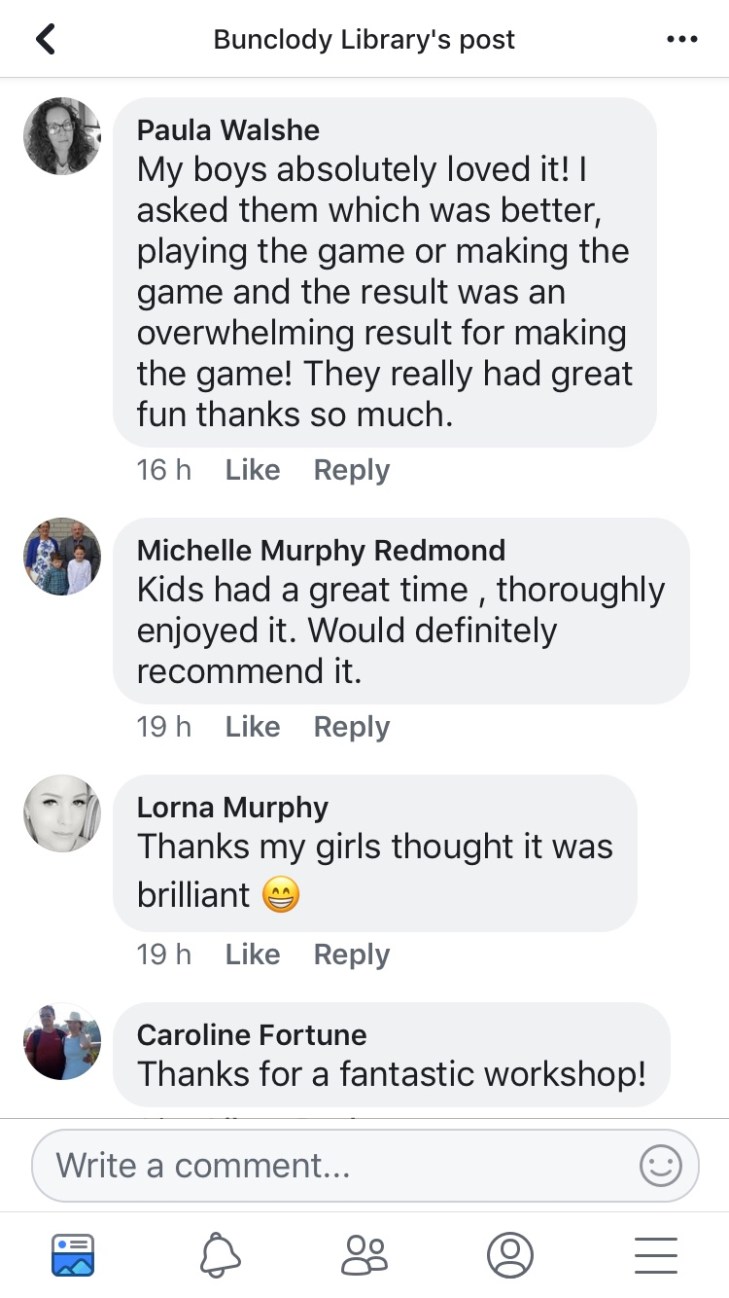Open the hamburger menu icon
729x1298 pixels.
click(x=656, y=1254)
